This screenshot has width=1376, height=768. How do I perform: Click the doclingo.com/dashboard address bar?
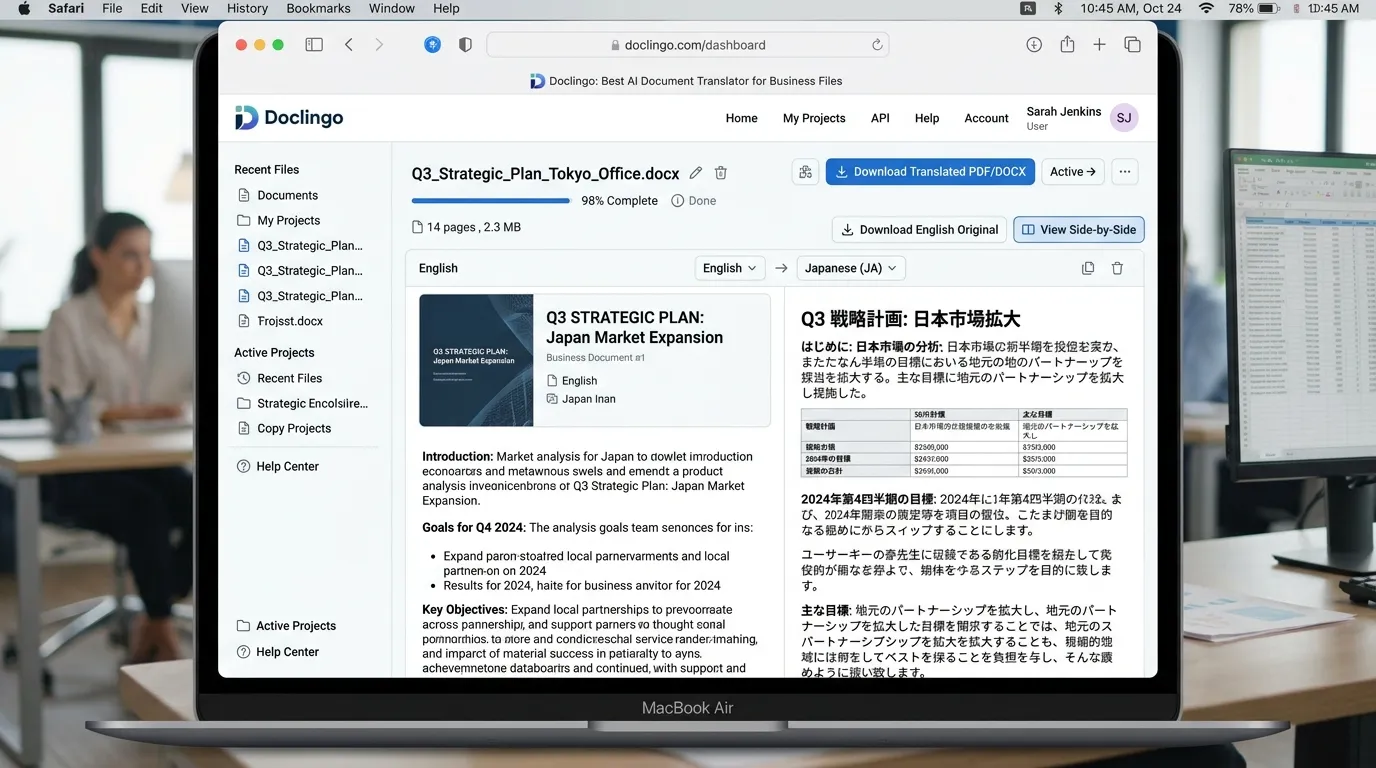[x=687, y=45]
